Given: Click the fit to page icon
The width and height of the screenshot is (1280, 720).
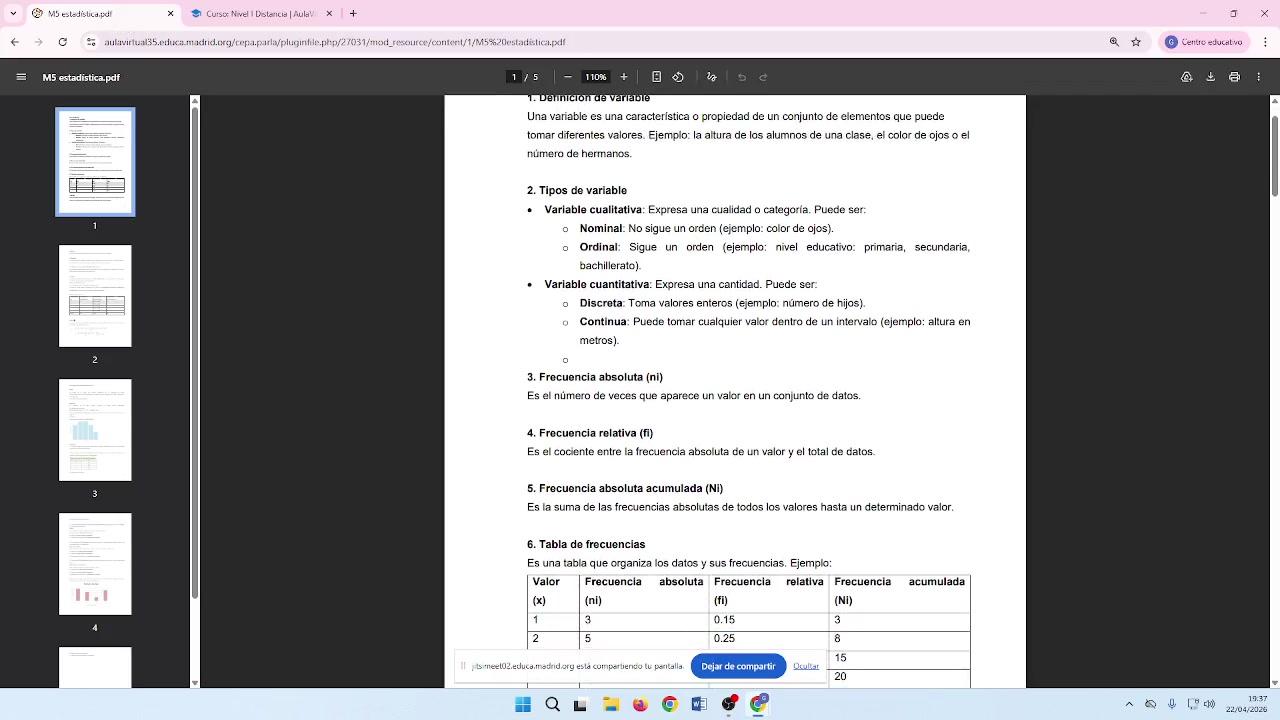Looking at the screenshot, I should coord(656,77).
